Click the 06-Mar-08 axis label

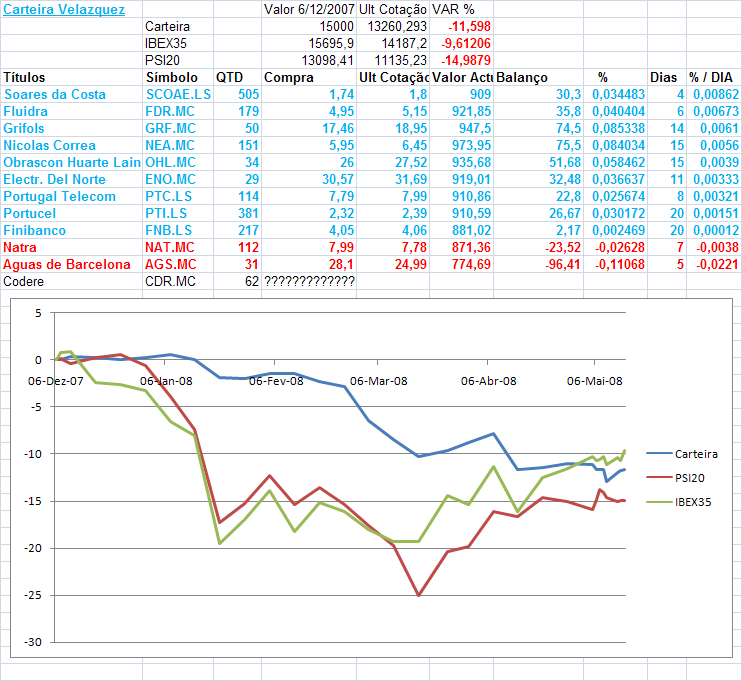379,381
